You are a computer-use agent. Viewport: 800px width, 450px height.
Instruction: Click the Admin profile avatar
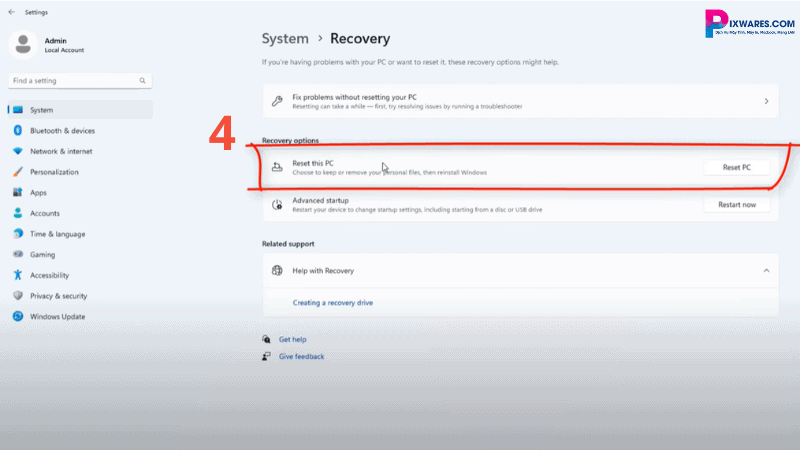(x=24, y=43)
